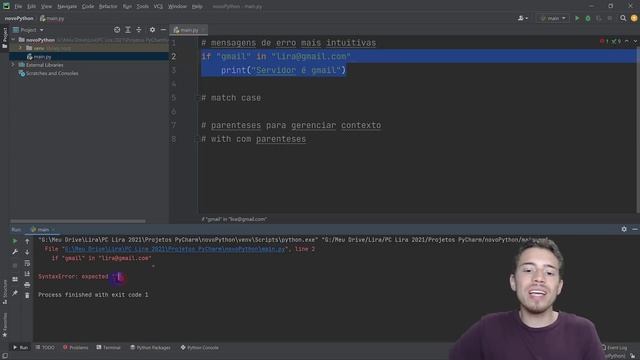The height and width of the screenshot is (360, 640).
Task: Select main.py in the project tree
Action: (x=42, y=57)
